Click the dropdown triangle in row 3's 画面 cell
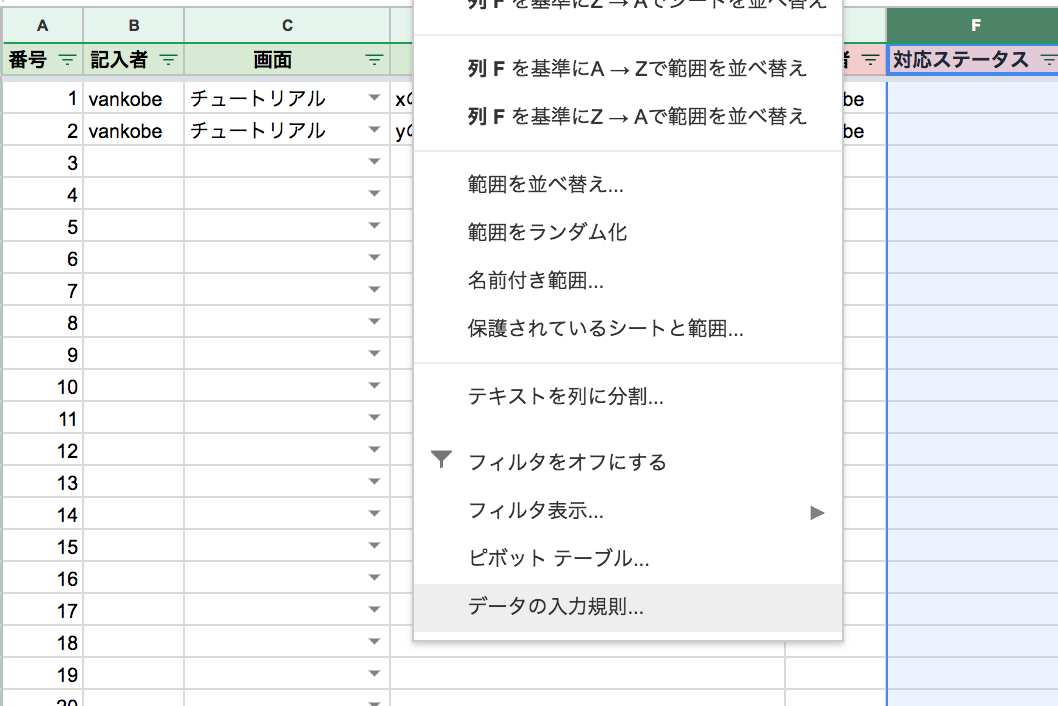 point(376,162)
